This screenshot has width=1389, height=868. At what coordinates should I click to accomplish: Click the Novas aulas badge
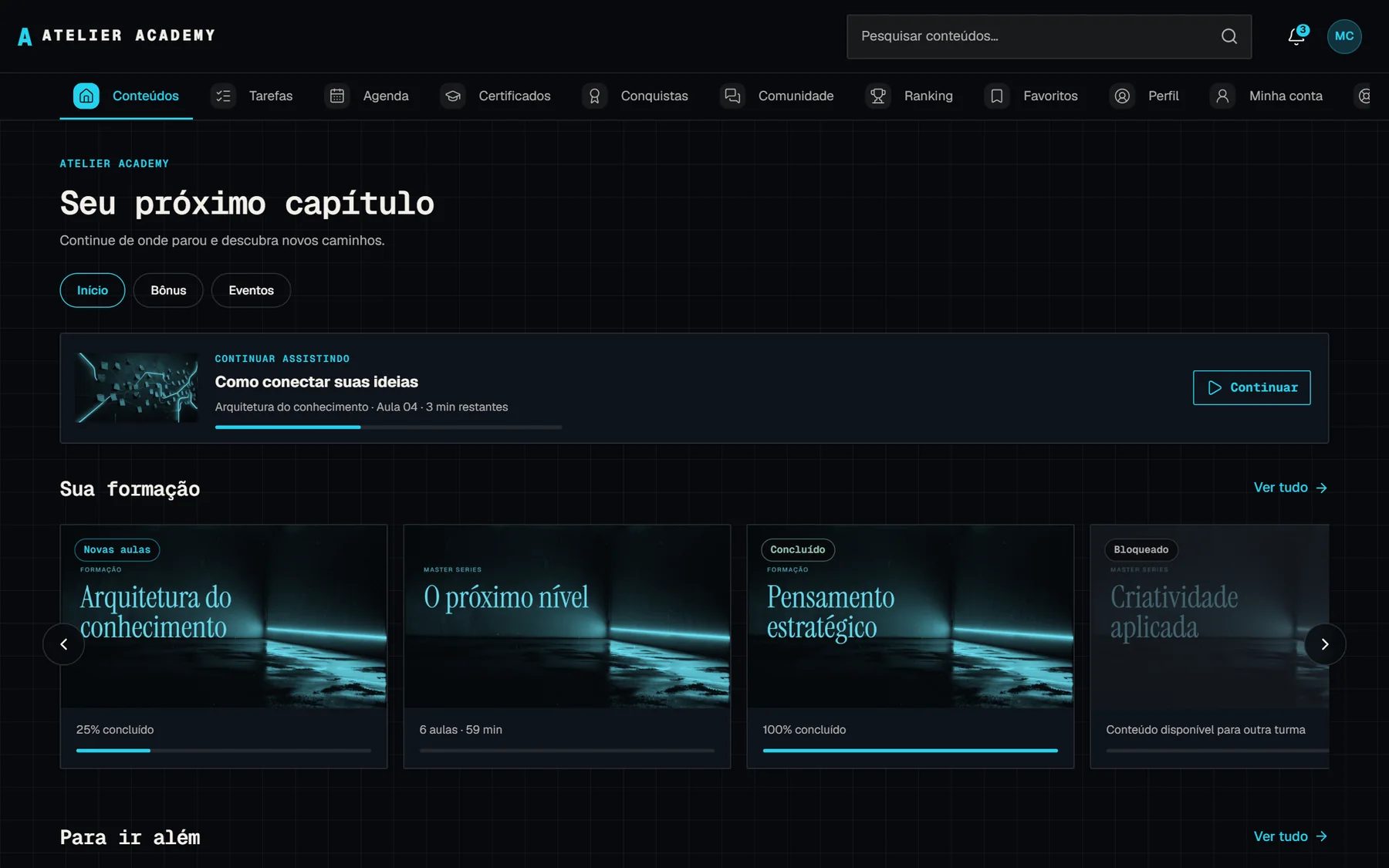(117, 550)
